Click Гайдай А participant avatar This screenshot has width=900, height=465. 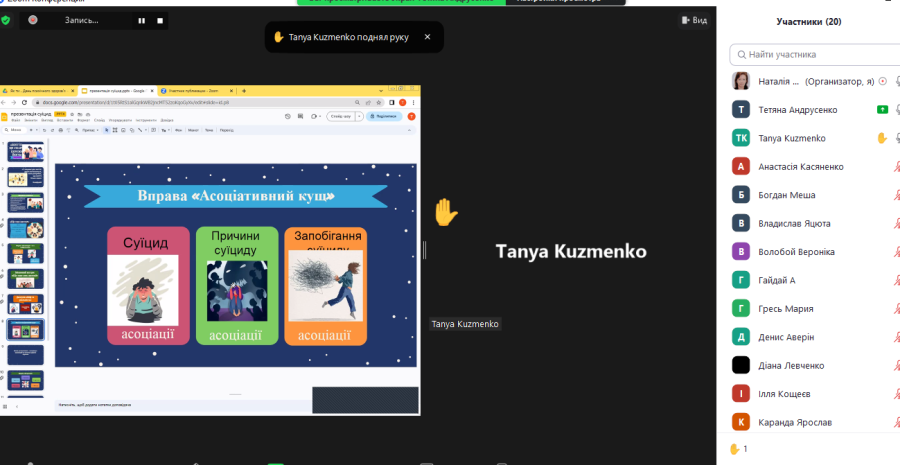741,280
